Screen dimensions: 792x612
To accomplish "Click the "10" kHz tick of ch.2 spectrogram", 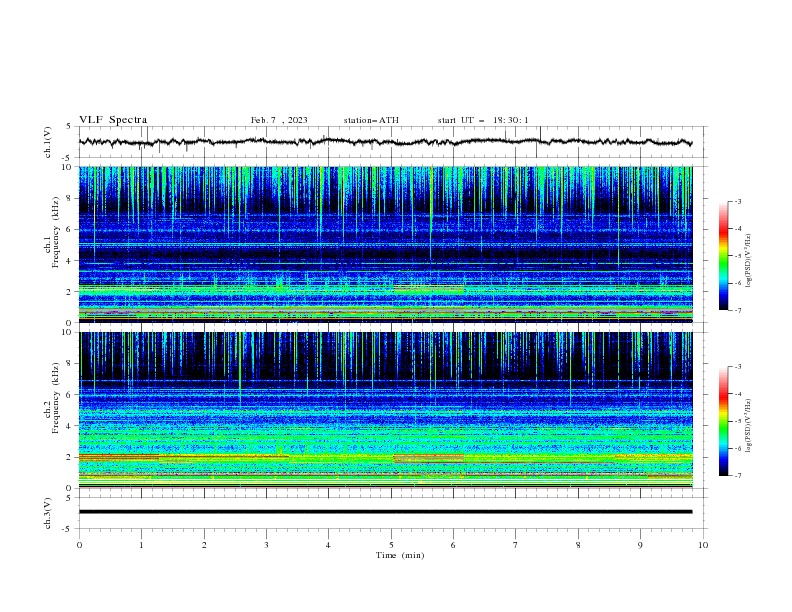I will tap(67, 332).
